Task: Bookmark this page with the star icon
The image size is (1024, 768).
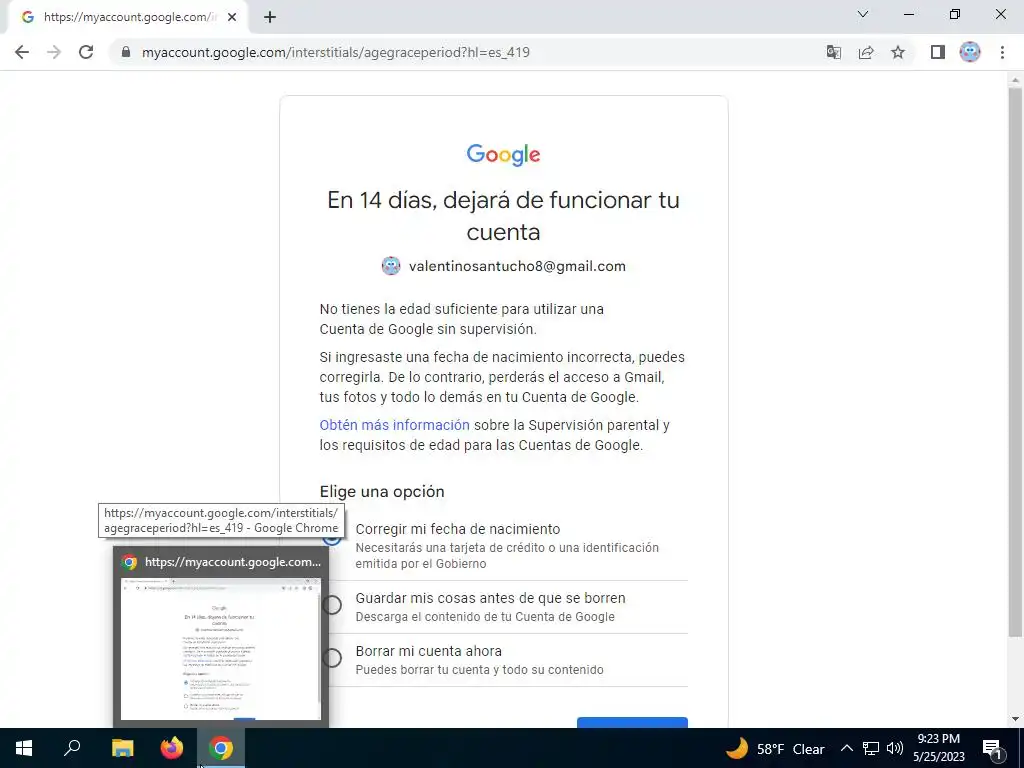Action: click(898, 52)
